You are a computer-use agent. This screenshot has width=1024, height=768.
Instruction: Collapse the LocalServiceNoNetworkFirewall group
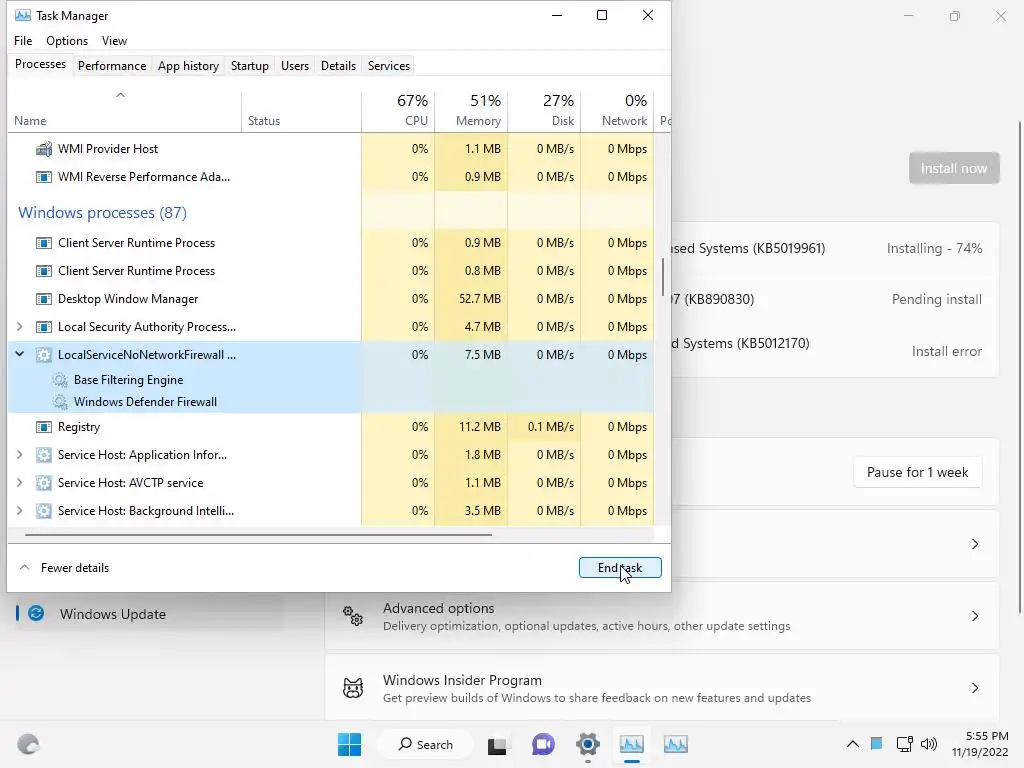coord(20,354)
